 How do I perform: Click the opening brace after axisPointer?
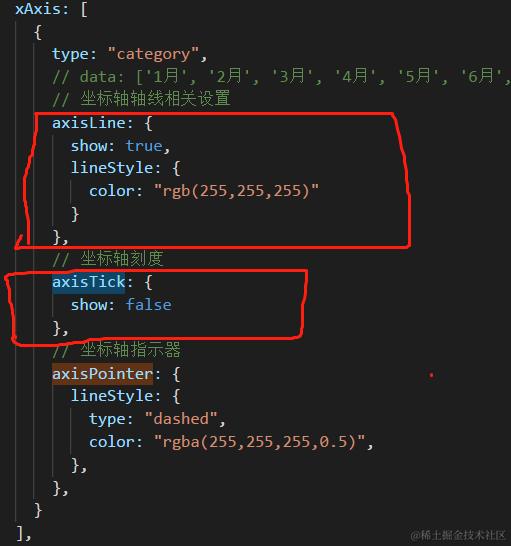pyautogui.click(x=176, y=375)
